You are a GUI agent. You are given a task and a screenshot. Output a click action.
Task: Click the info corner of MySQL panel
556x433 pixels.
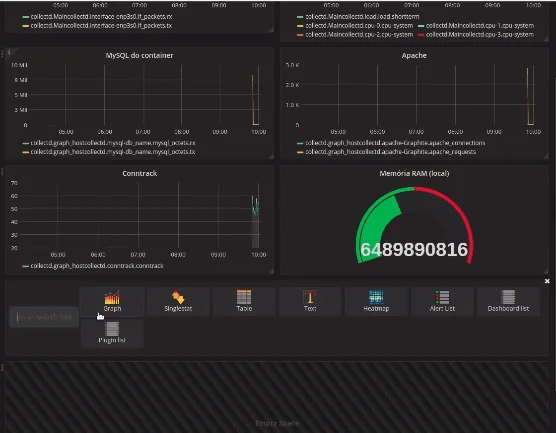pyautogui.click(x=9, y=52)
